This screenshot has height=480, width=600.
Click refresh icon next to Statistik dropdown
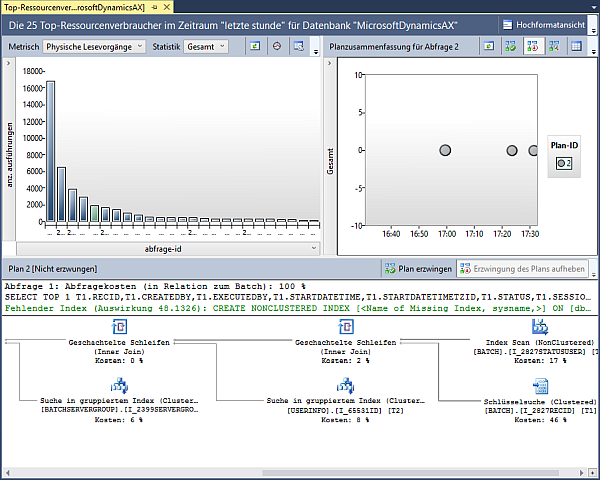coord(254,46)
